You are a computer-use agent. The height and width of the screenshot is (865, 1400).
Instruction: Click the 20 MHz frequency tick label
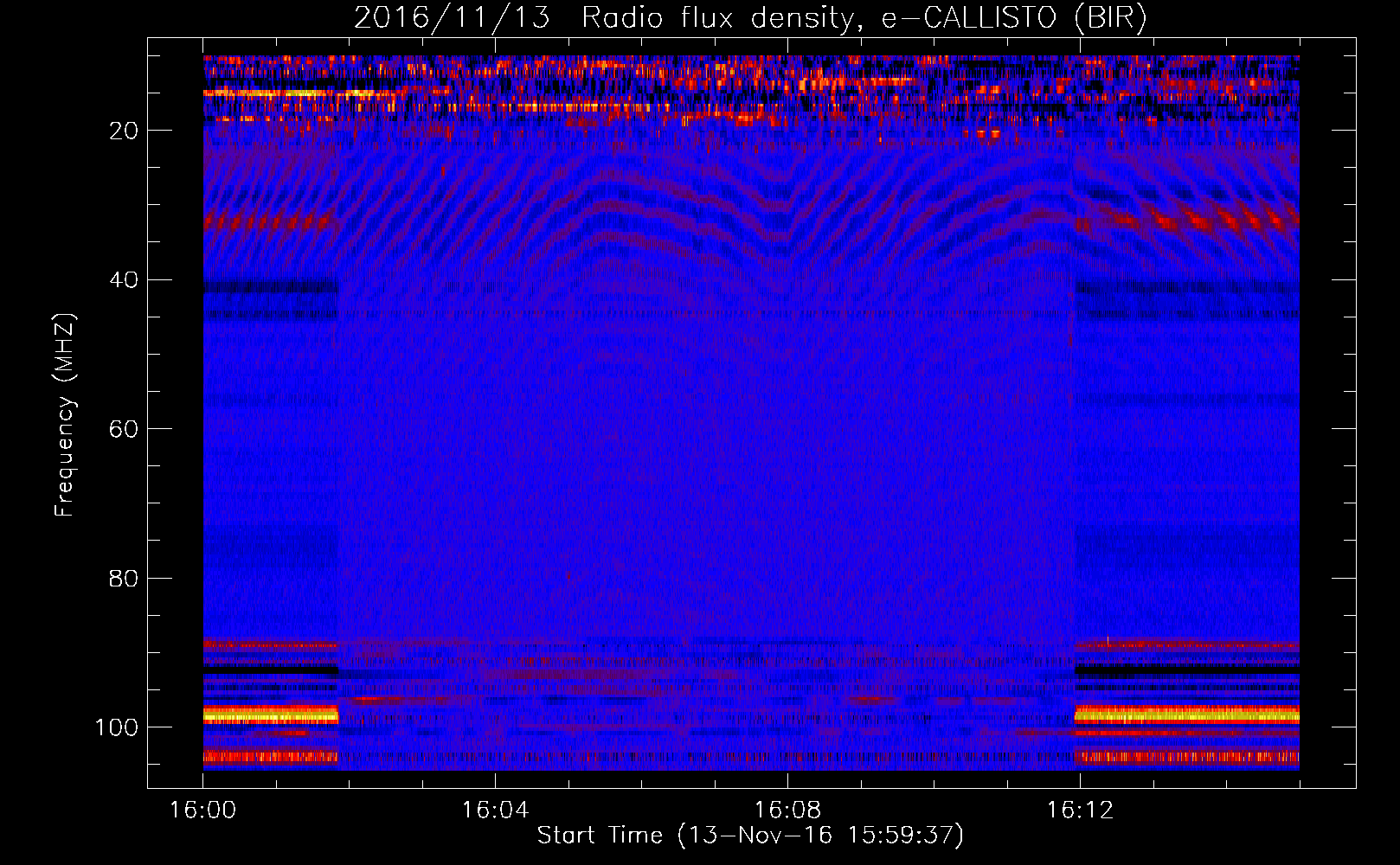tap(124, 131)
